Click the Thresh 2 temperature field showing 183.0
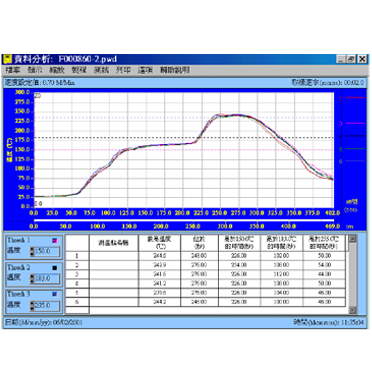The width and height of the screenshot is (372, 372). [47, 279]
